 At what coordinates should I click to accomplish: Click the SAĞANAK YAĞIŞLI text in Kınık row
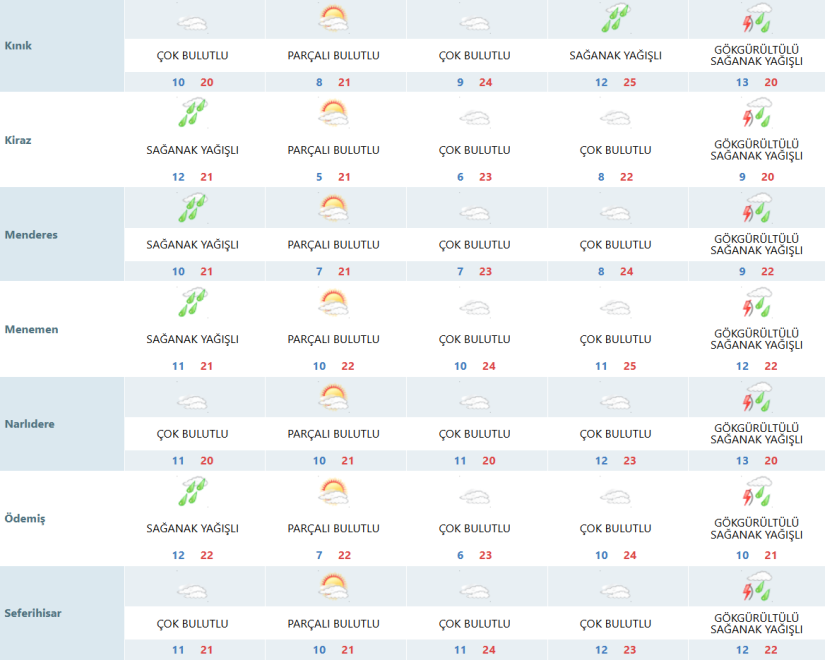coord(615,56)
